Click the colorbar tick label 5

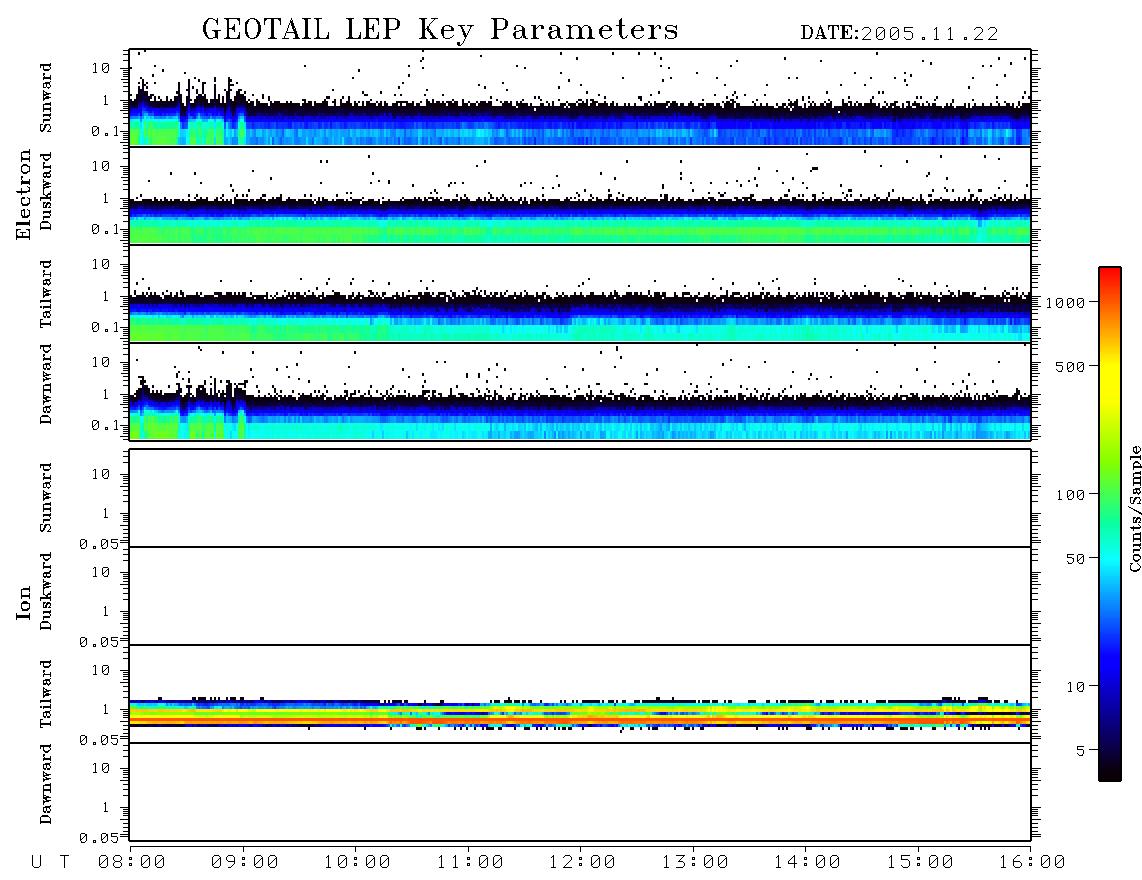[x=1080, y=751]
